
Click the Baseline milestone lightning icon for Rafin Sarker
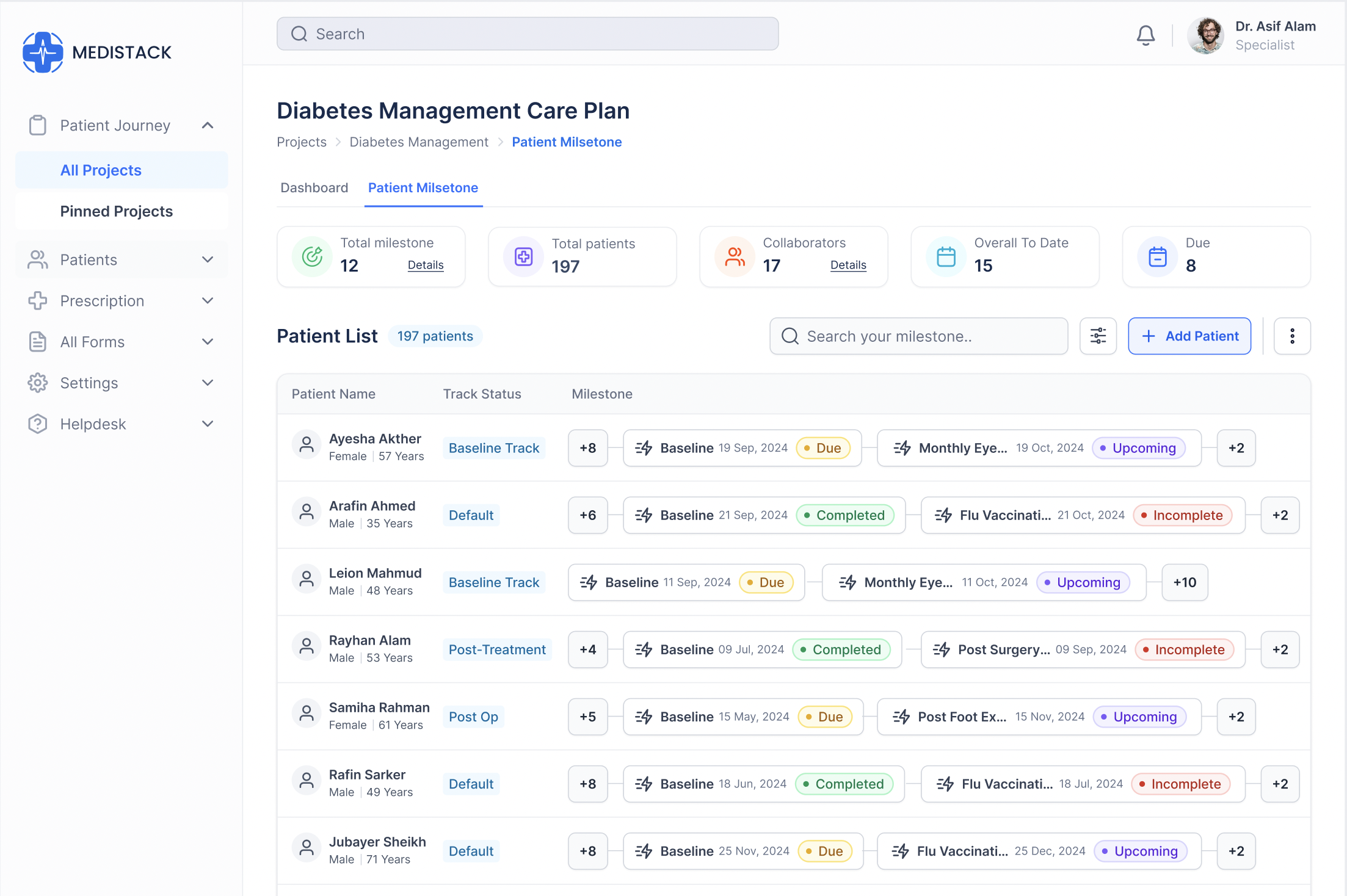point(644,784)
